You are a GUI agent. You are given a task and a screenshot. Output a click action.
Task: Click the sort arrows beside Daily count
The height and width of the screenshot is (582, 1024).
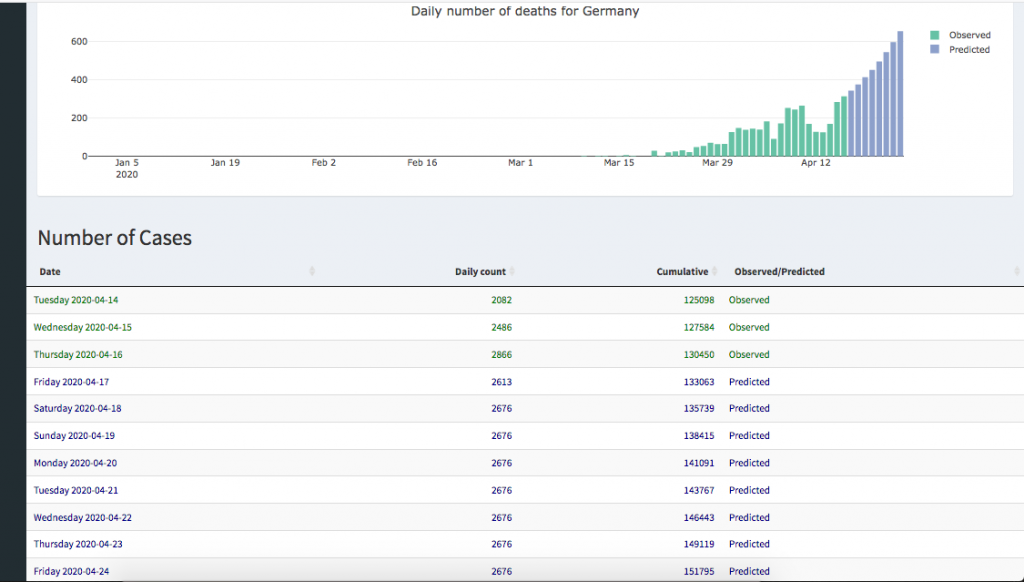click(514, 272)
